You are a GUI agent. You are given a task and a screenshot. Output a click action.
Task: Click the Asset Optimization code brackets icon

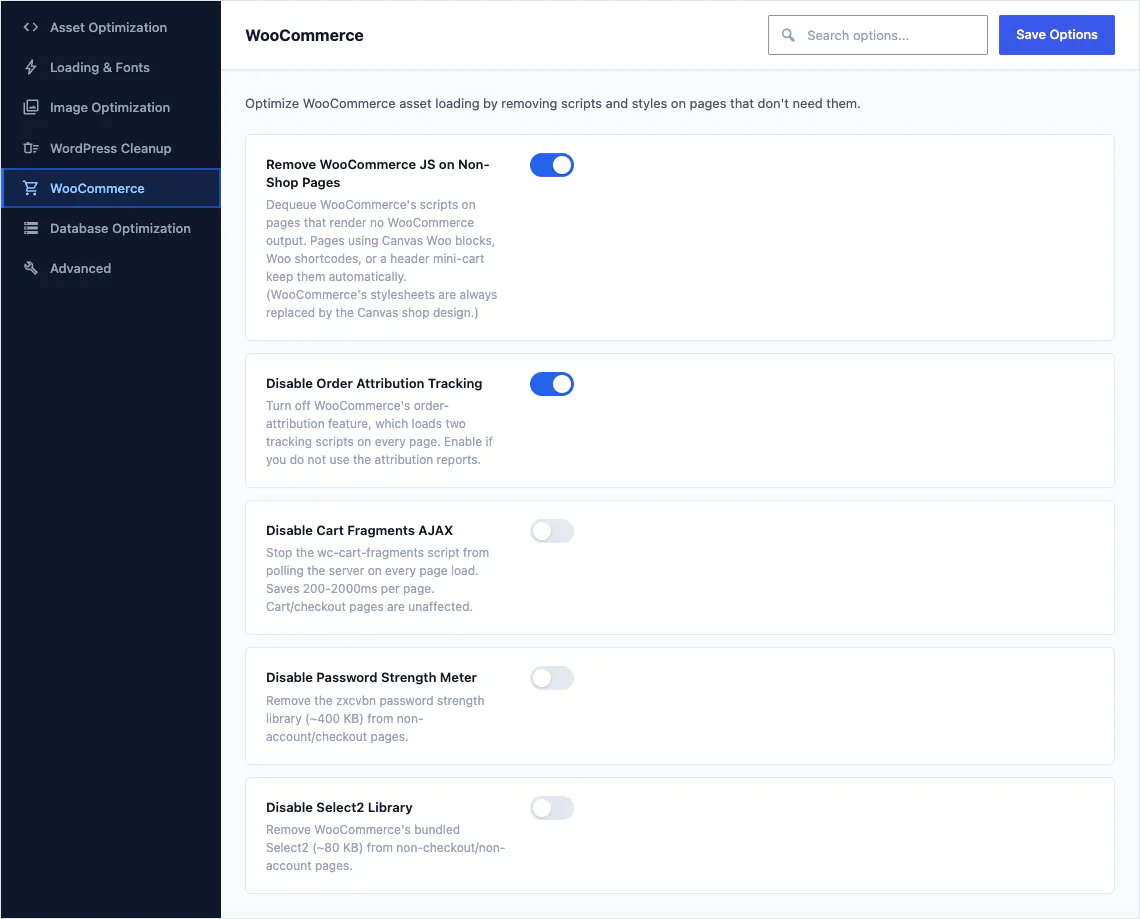click(31, 27)
